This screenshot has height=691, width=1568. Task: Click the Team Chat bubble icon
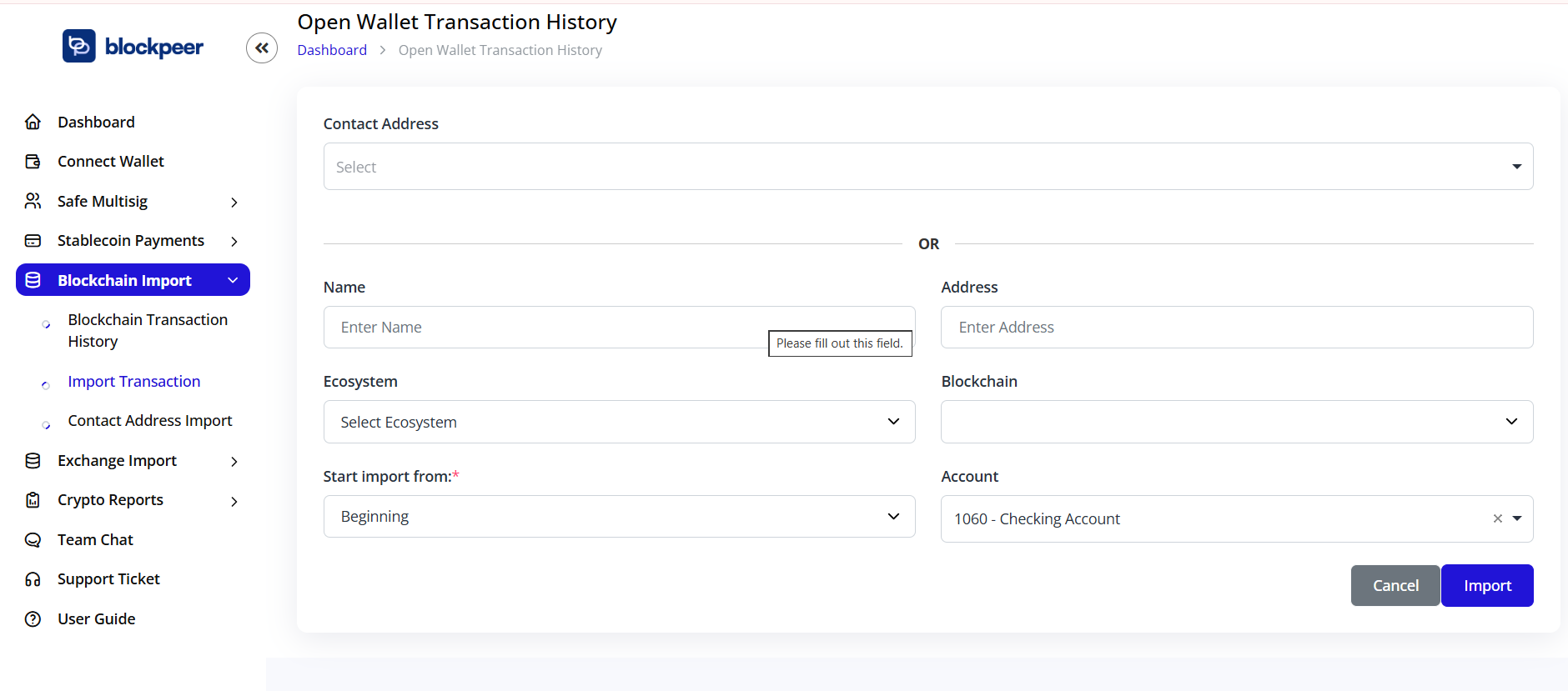coord(33,540)
